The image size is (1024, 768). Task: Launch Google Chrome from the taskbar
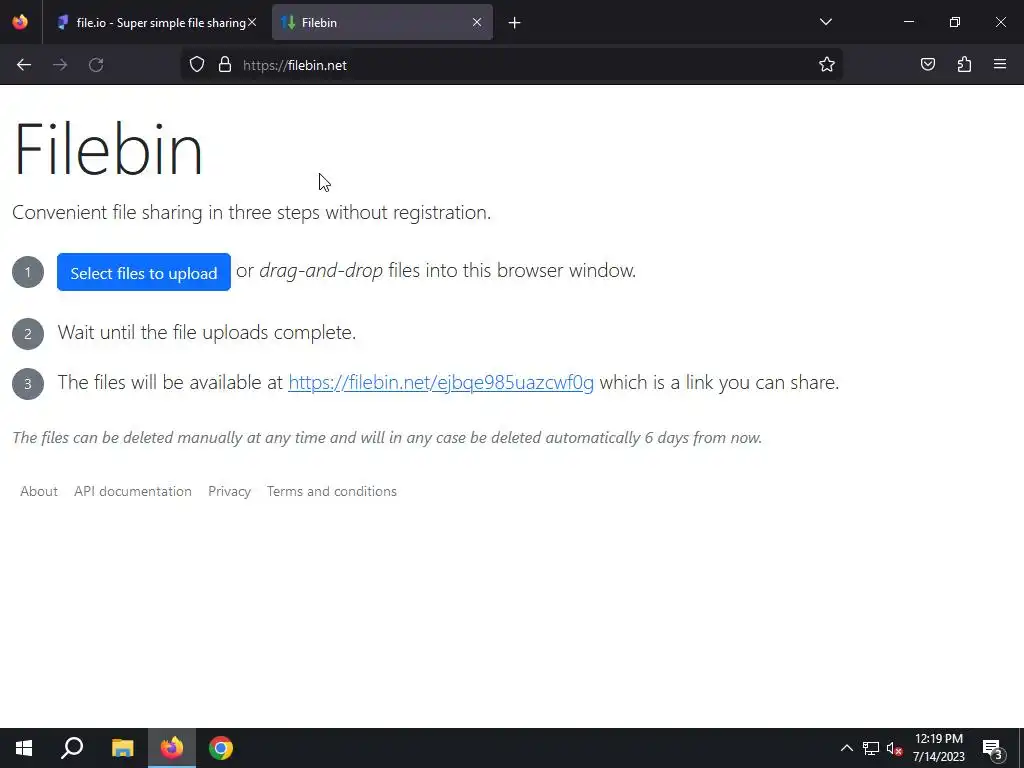coord(221,748)
